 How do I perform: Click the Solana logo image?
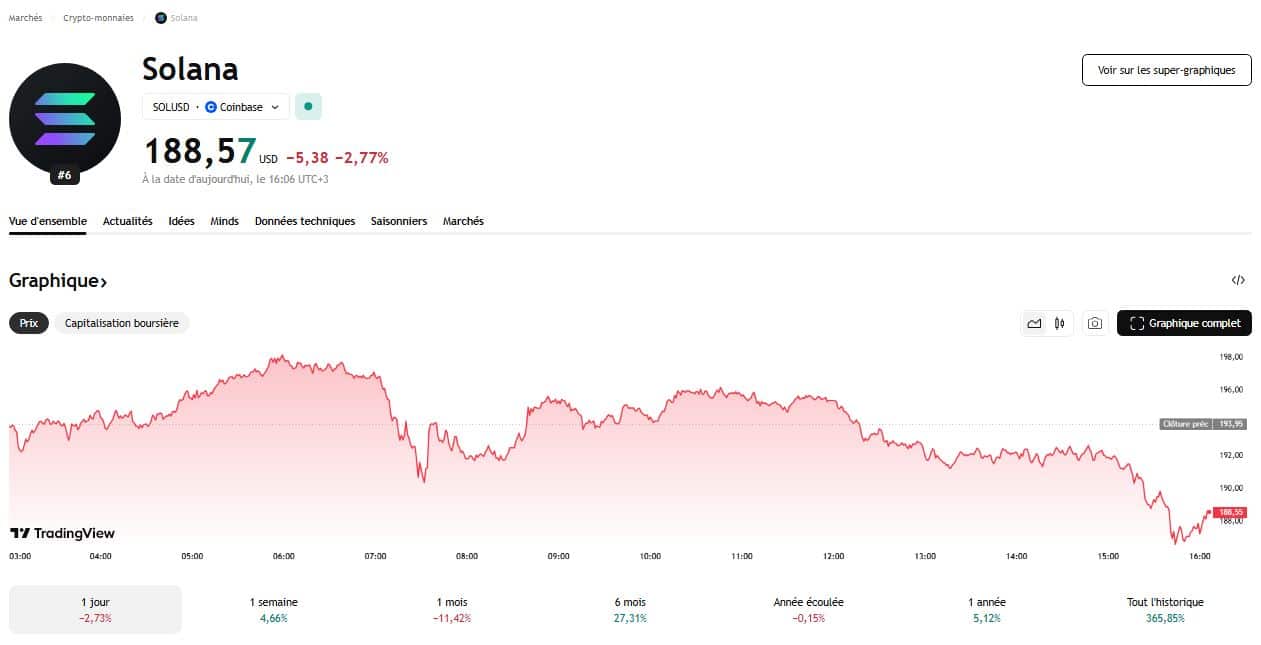pyautogui.click(x=65, y=119)
